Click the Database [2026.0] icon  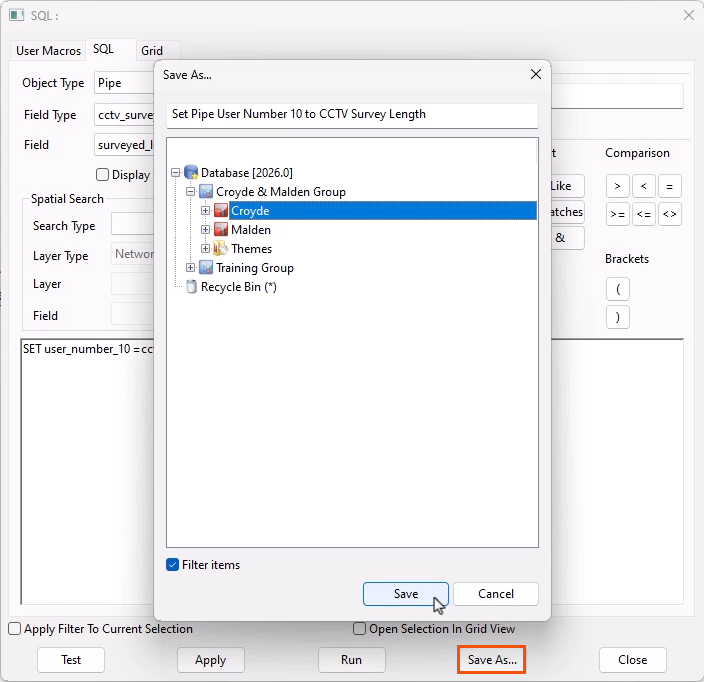click(x=191, y=172)
